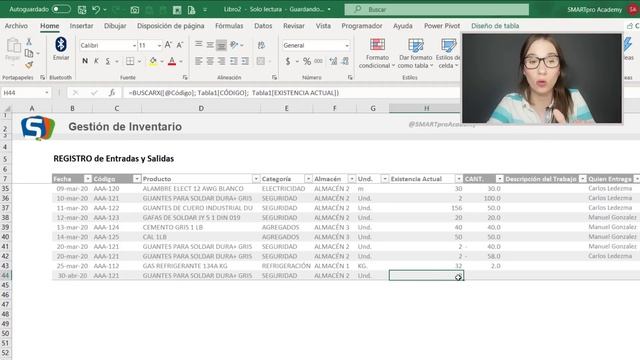Click the Decrease Indent icon
This screenshot has height=360, width=640.
(233, 61)
